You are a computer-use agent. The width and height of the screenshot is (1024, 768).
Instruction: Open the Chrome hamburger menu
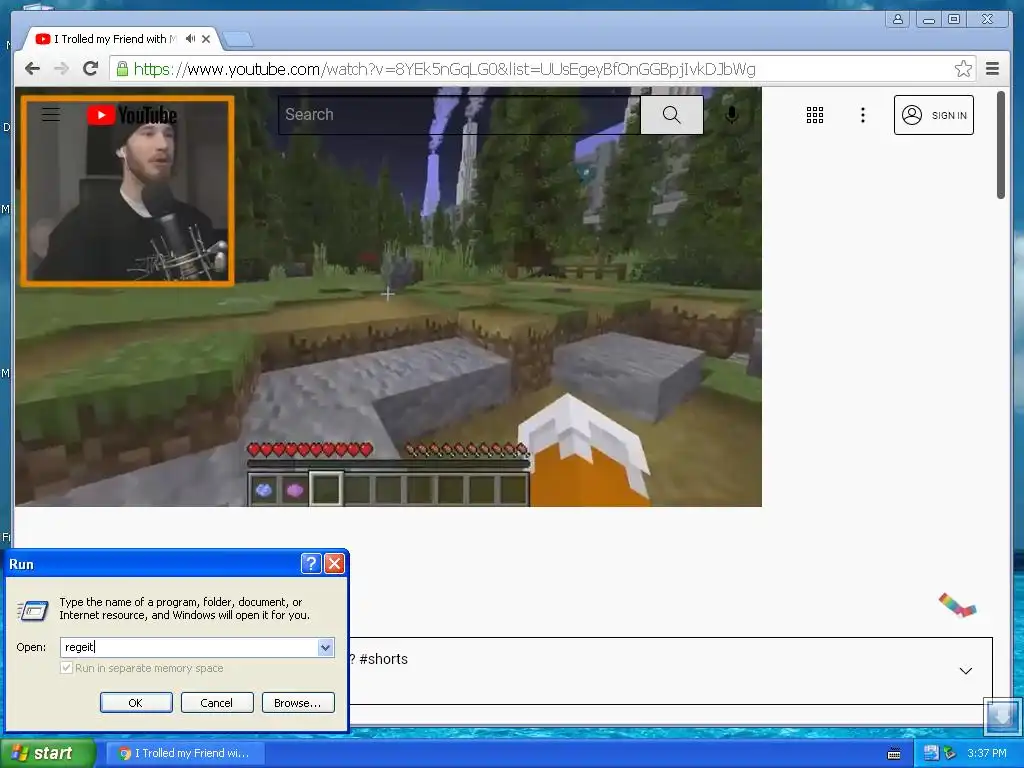[x=992, y=69]
